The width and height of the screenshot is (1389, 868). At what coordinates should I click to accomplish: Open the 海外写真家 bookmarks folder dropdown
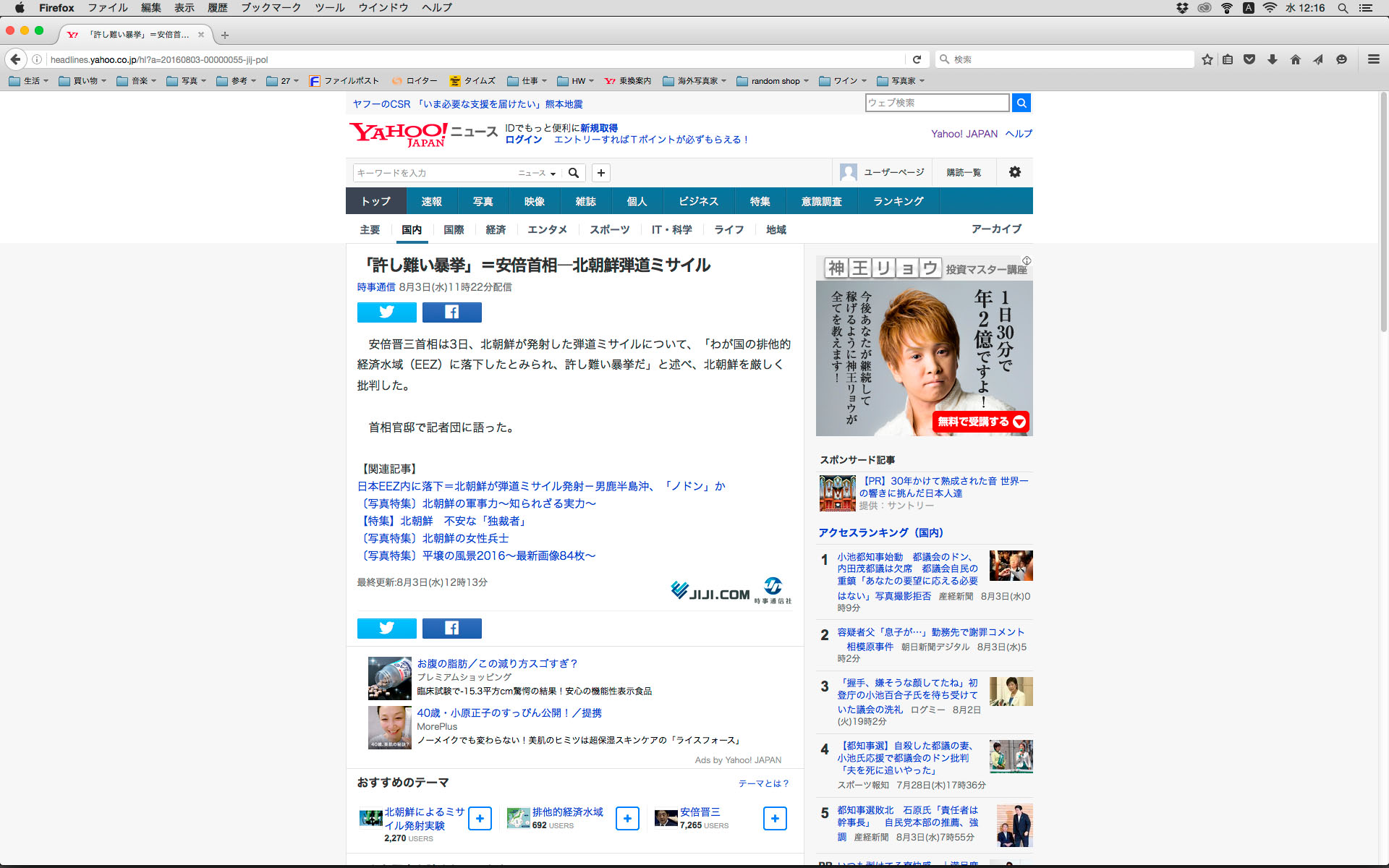695,81
